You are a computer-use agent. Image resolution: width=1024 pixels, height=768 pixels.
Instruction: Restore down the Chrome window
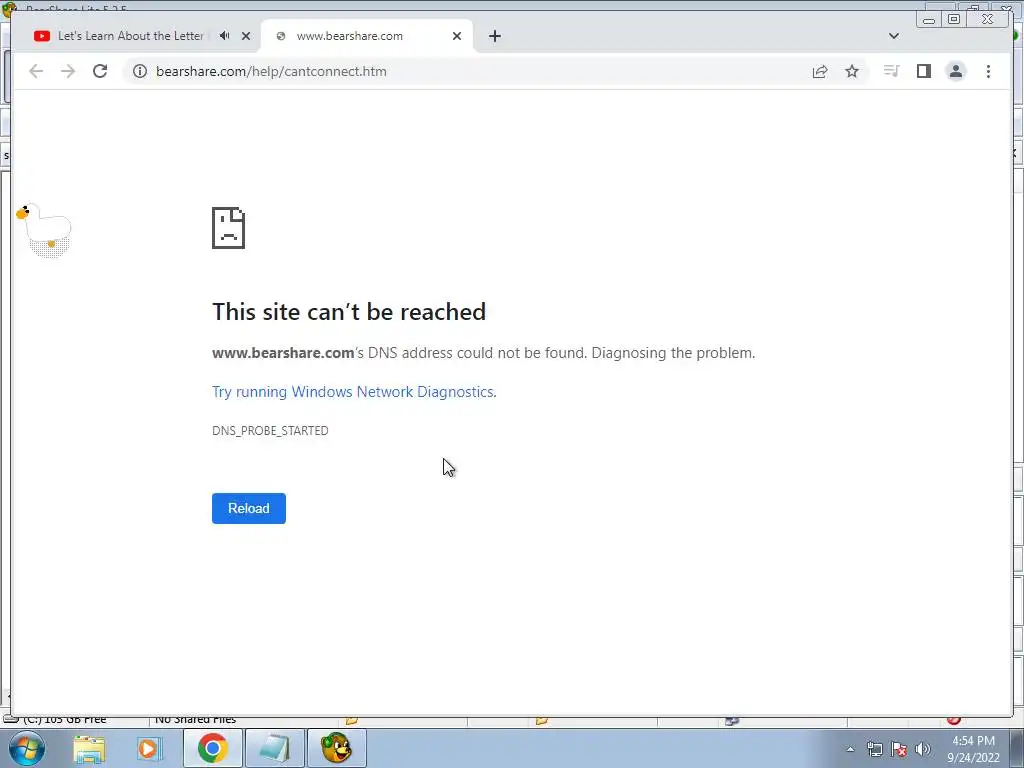click(x=954, y=20)
